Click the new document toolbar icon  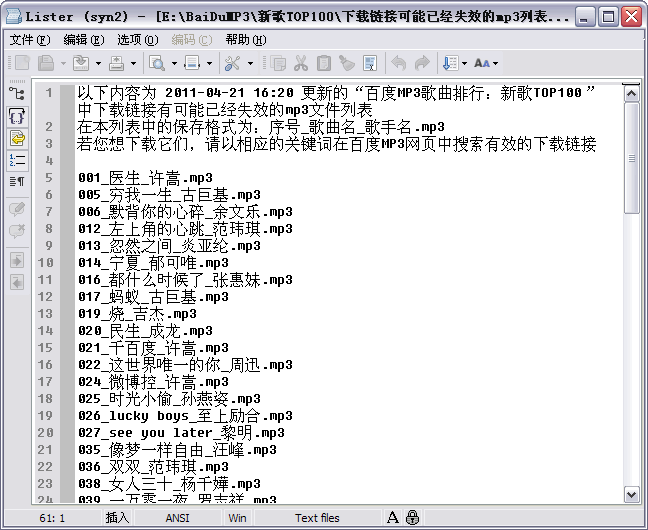[x=22, y=63]
